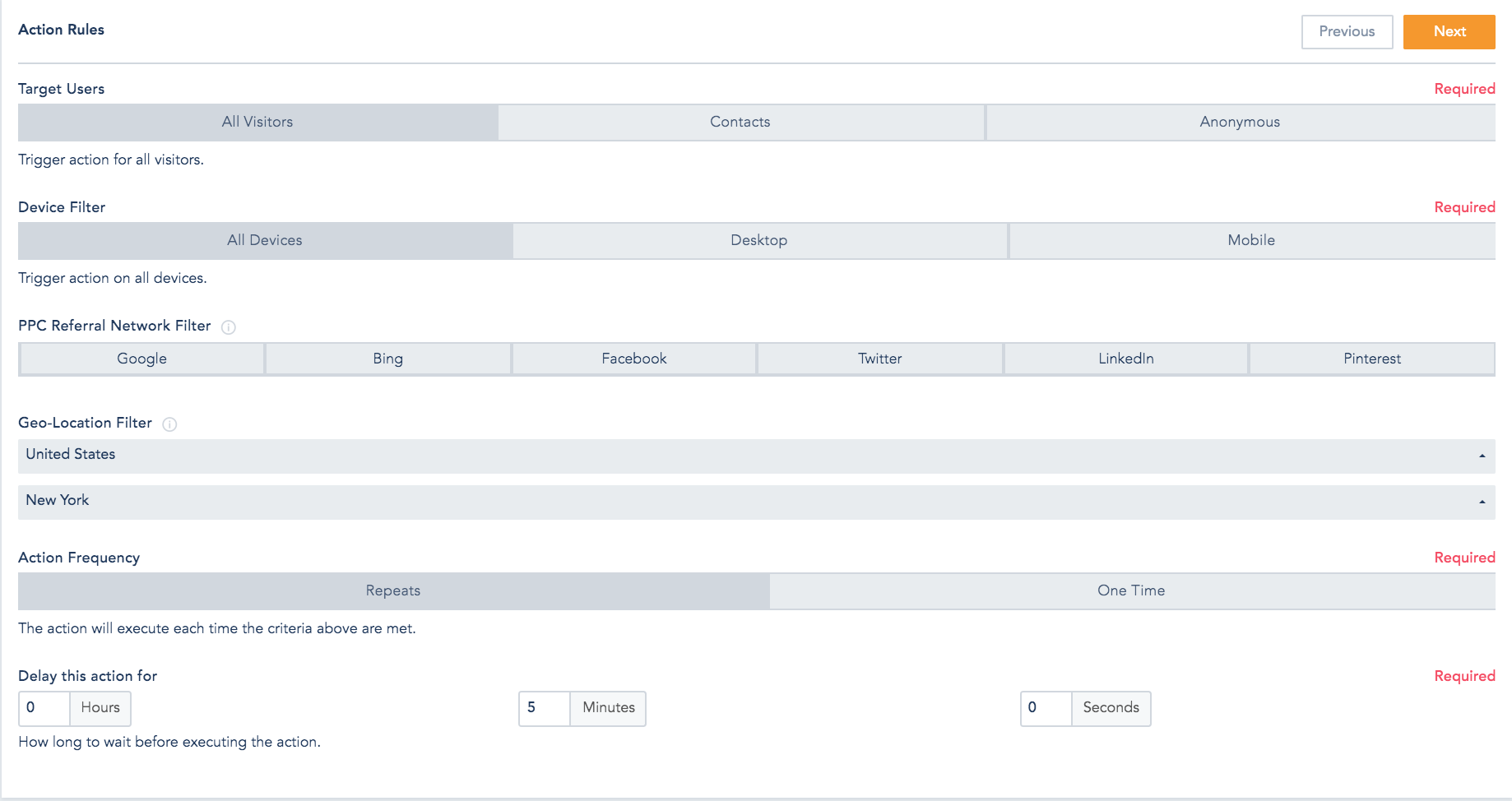Image resolution: width=1512 pixels, height=801 pixels.
Task: Open the New York state dropdown
Action: point(757,502)
